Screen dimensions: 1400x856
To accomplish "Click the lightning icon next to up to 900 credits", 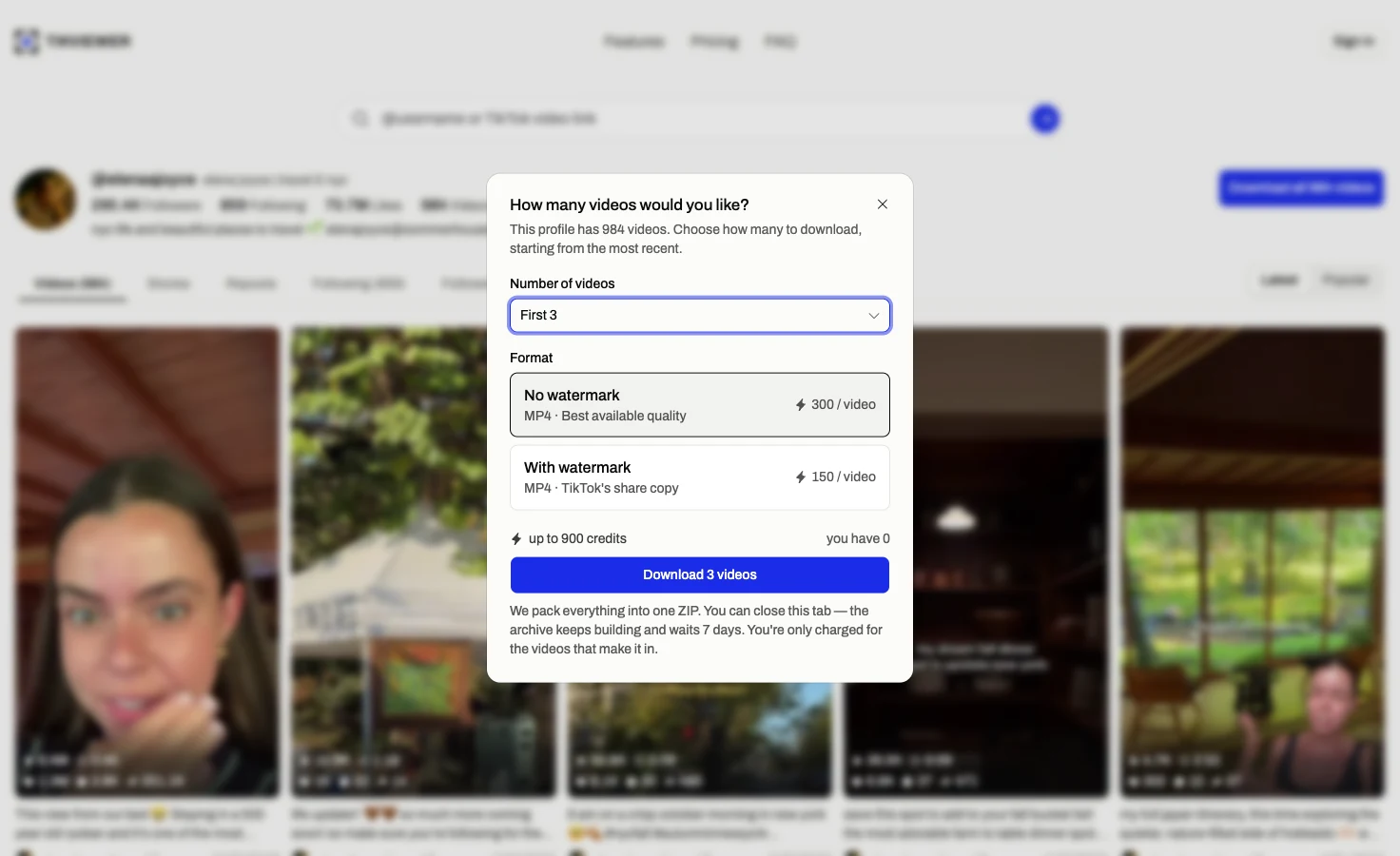I will [x=516, y=539].
